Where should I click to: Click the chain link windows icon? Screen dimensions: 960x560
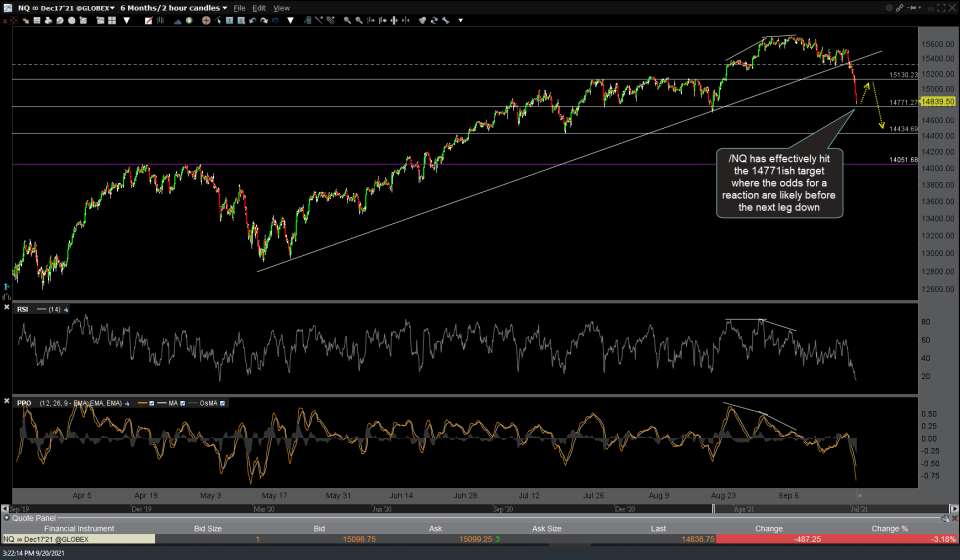coord(900,7)
